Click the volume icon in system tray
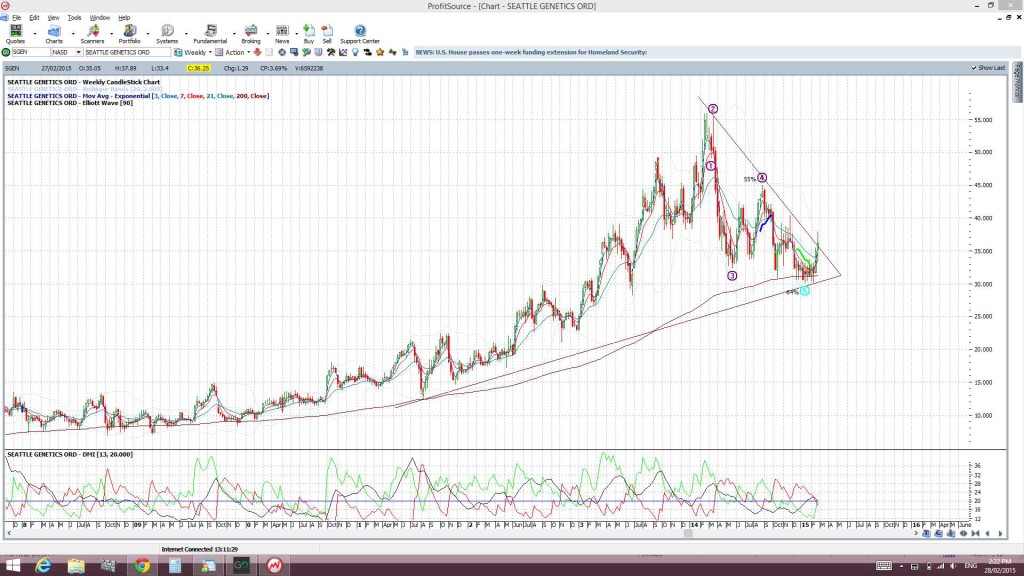Viewport: 1024px width, 576px height. tap(953, 566)
